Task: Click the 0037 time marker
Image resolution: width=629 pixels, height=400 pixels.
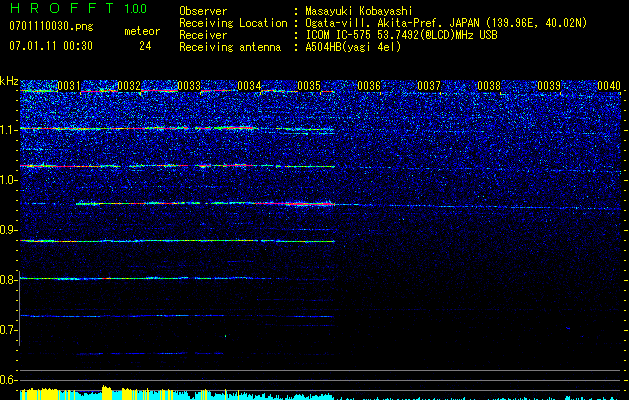Action: tap(429, 86)
